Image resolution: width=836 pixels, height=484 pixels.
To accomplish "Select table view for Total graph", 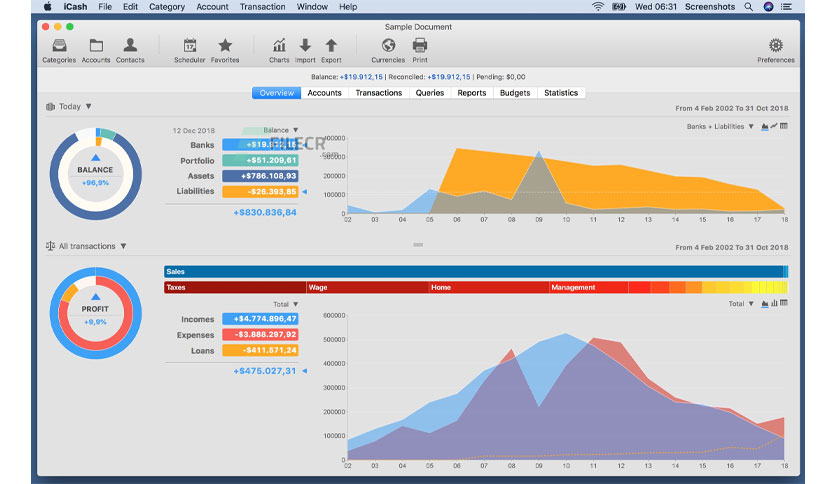I will point(784,303).
